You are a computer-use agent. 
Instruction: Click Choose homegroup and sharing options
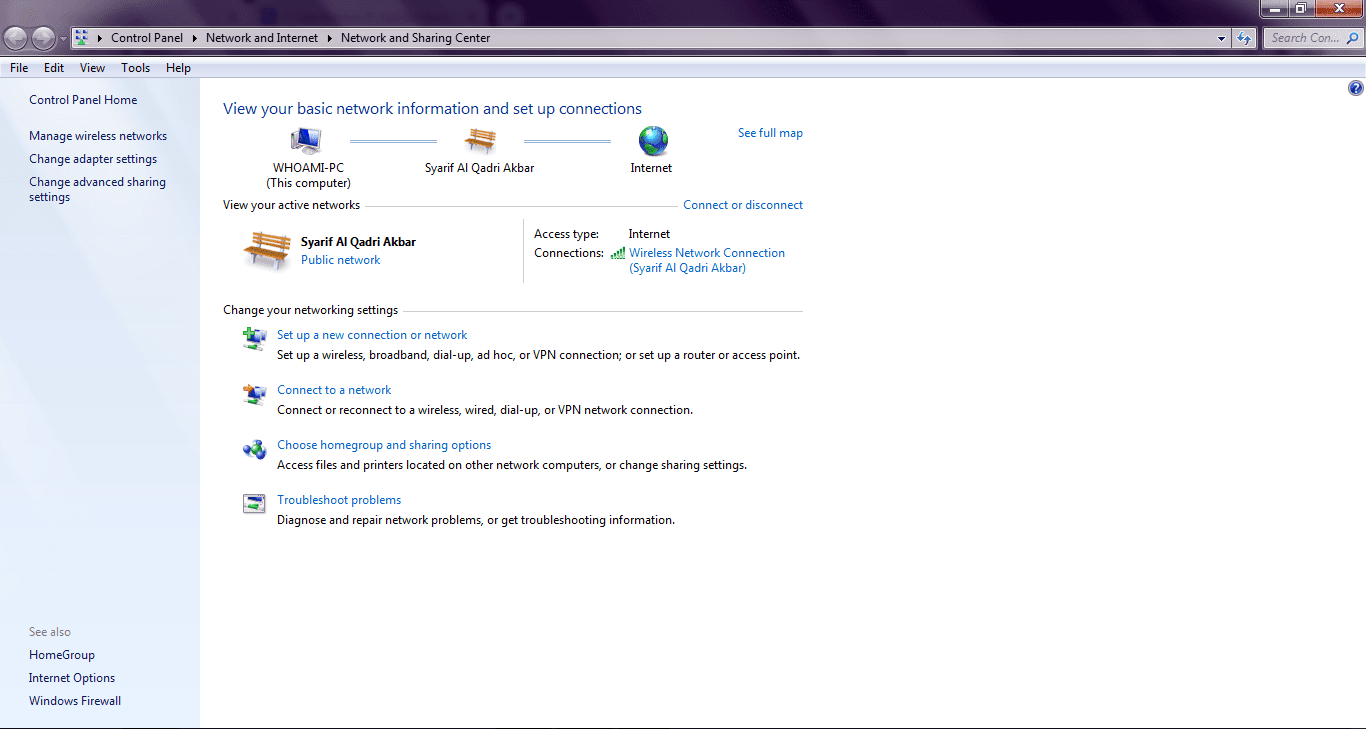(384, 445)
